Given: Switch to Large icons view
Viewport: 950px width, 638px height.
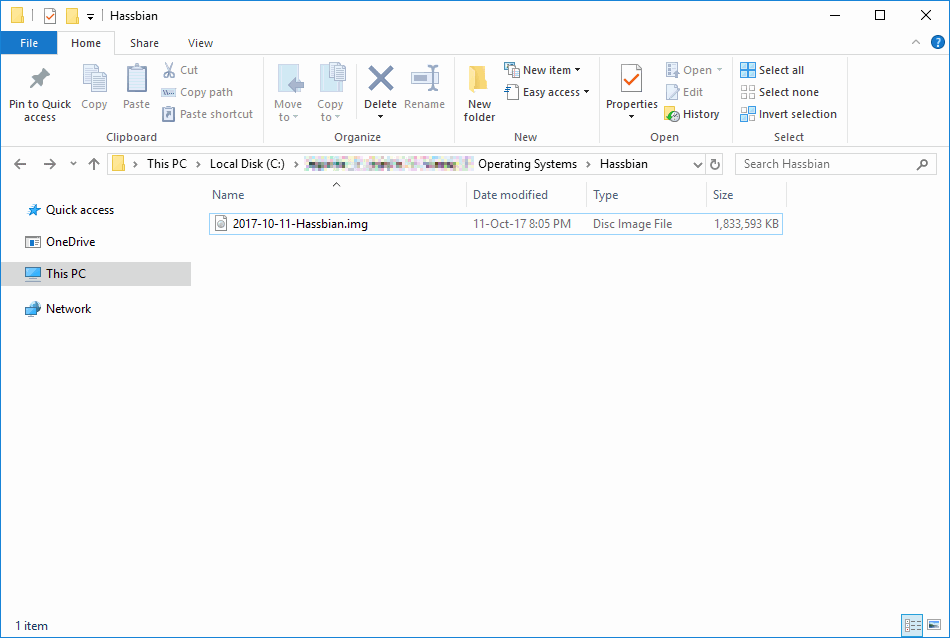Looking at the screenshot, I should [x=934, y=625].
